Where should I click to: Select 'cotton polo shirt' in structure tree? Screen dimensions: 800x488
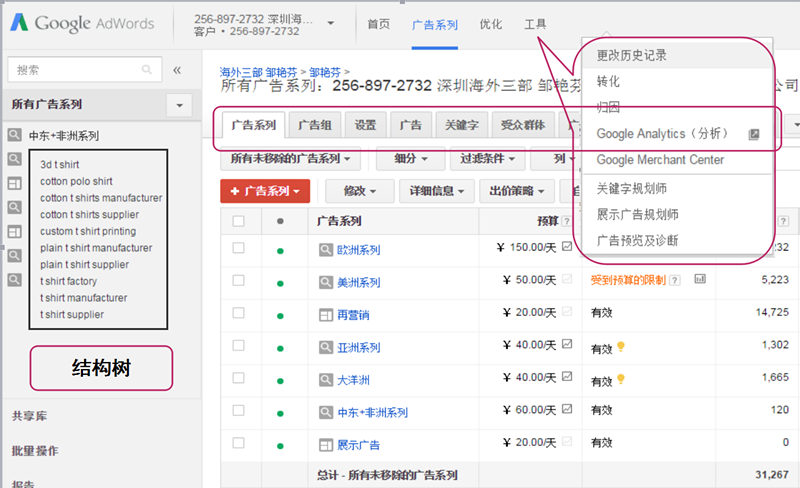[77, 181]
